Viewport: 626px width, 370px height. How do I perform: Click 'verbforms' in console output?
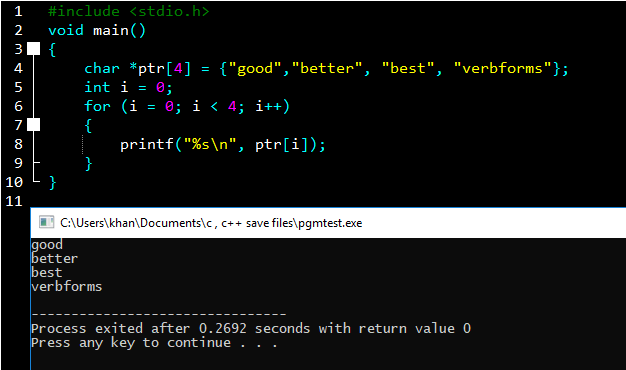(x=67, y=287)
